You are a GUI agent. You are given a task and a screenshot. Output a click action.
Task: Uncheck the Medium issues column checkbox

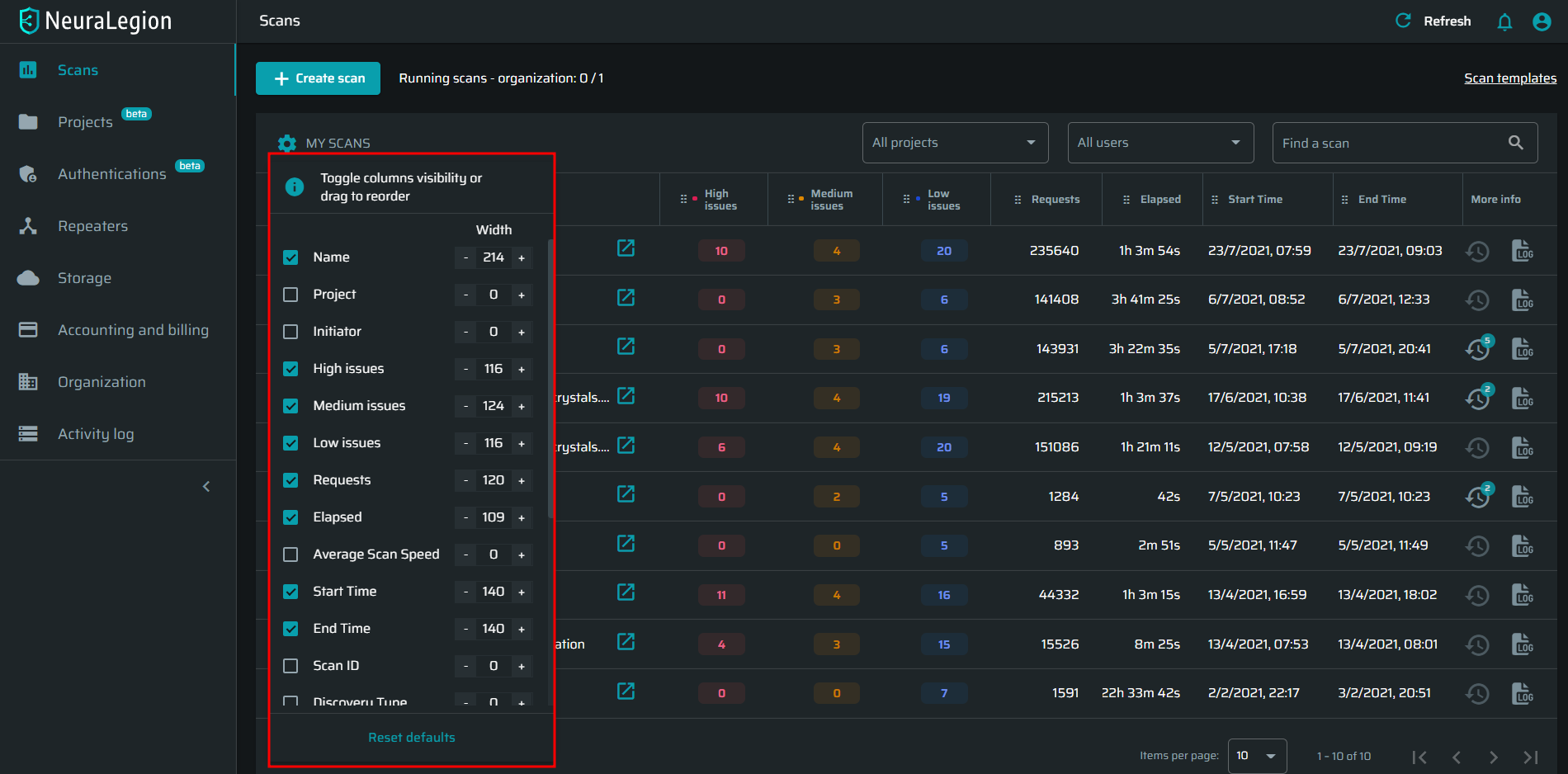290,406
